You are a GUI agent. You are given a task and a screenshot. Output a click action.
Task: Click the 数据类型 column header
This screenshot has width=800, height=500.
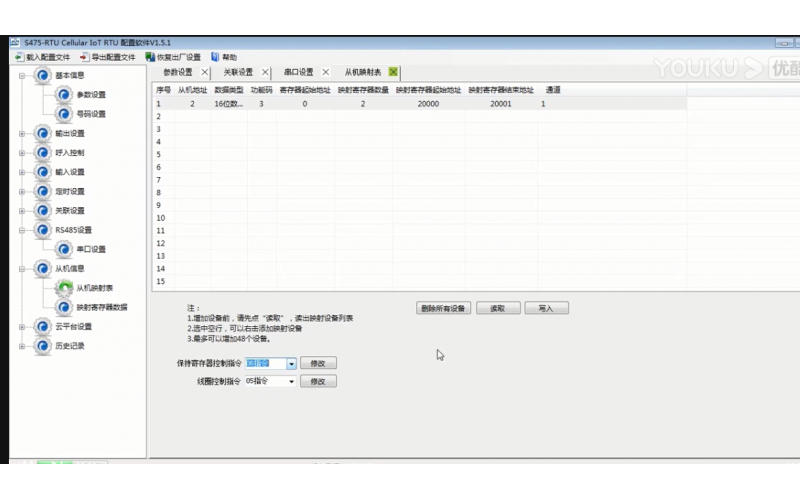pyautogui.click(x=229, y=90)
